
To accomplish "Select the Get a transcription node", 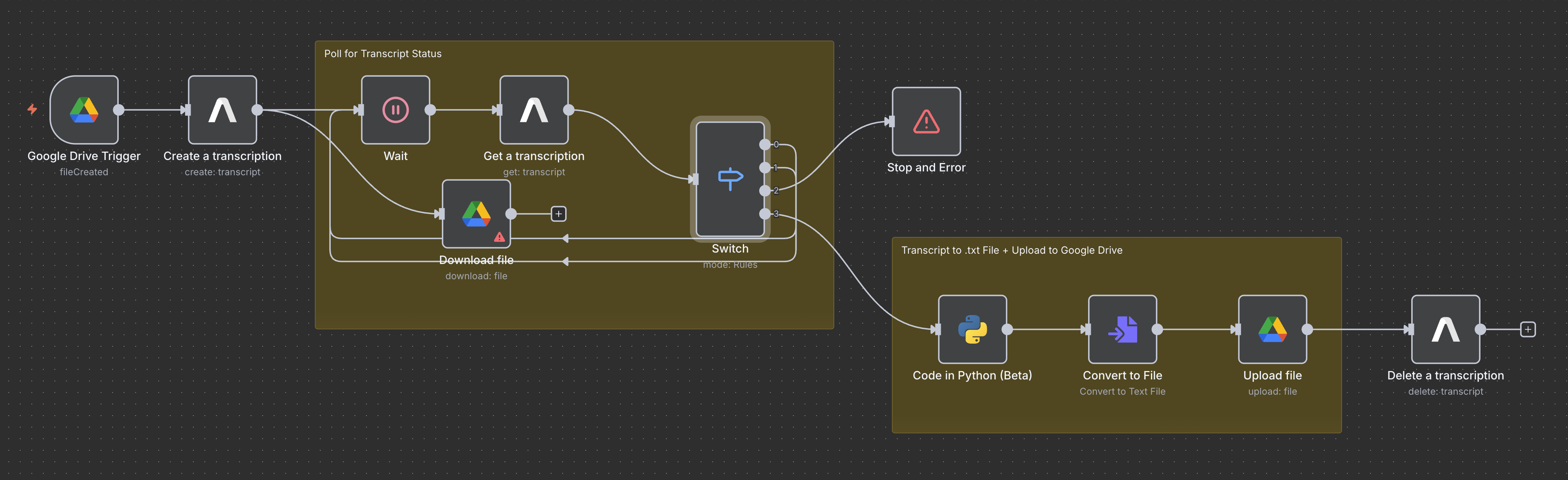I will point(534,110).
